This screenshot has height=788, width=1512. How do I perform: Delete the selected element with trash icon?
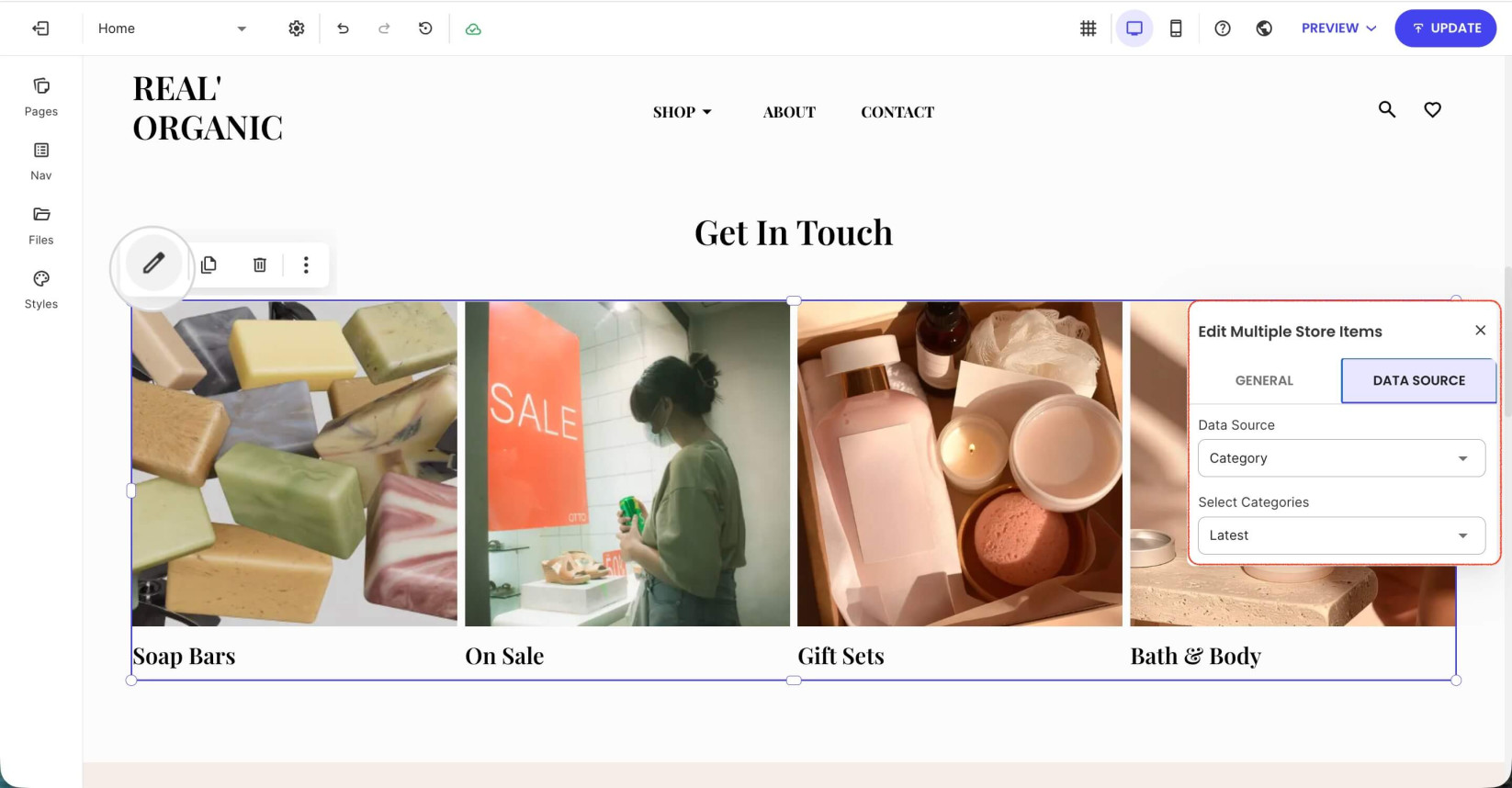(x=260, y=265)
